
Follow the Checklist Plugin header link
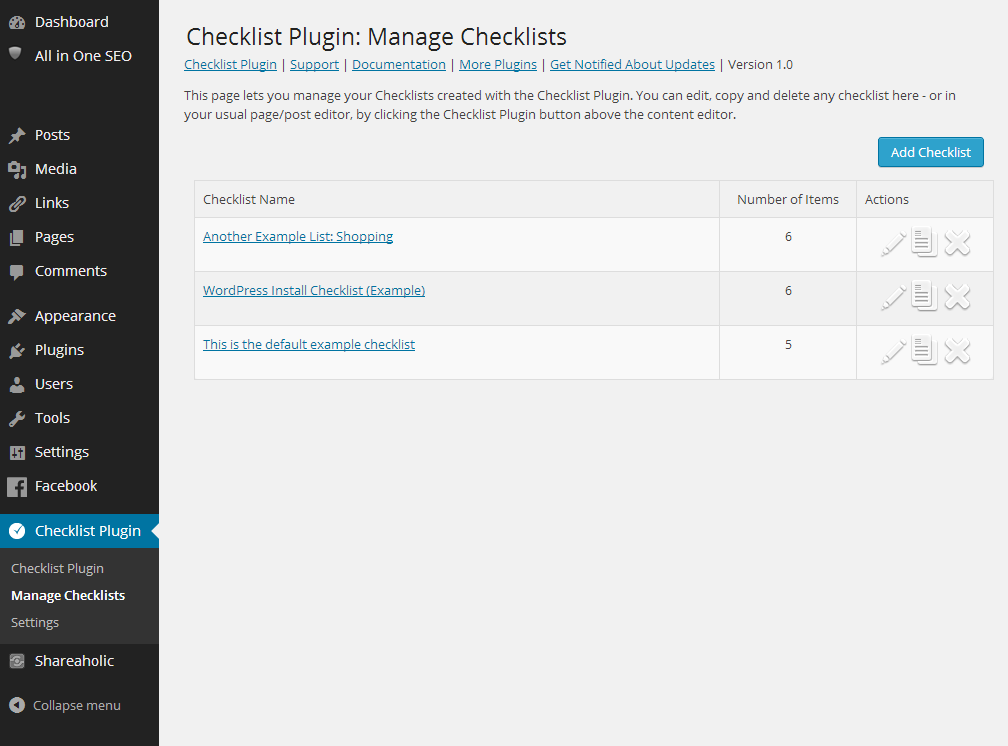tap(230, 64)
